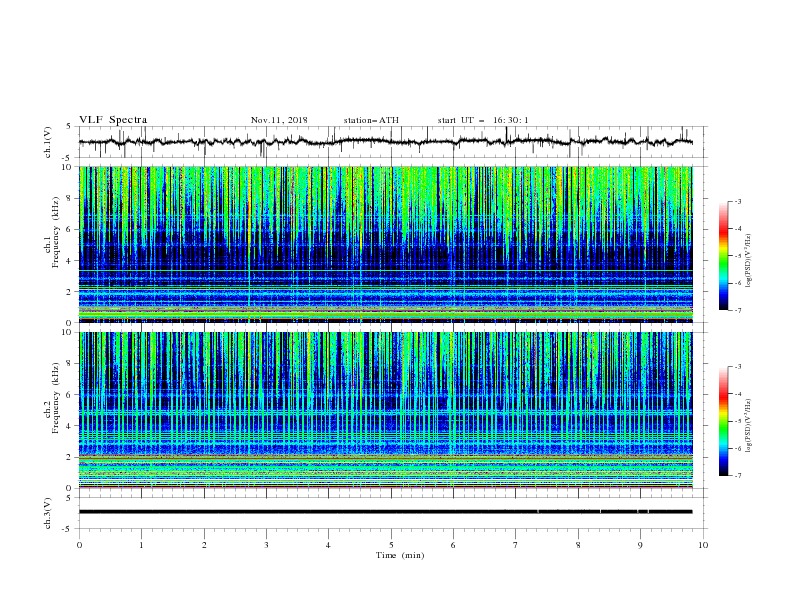The height and width of the screenshot is (612, 792).
Task: Click tick label 6 on the Time axis
Action: (453, 545)
